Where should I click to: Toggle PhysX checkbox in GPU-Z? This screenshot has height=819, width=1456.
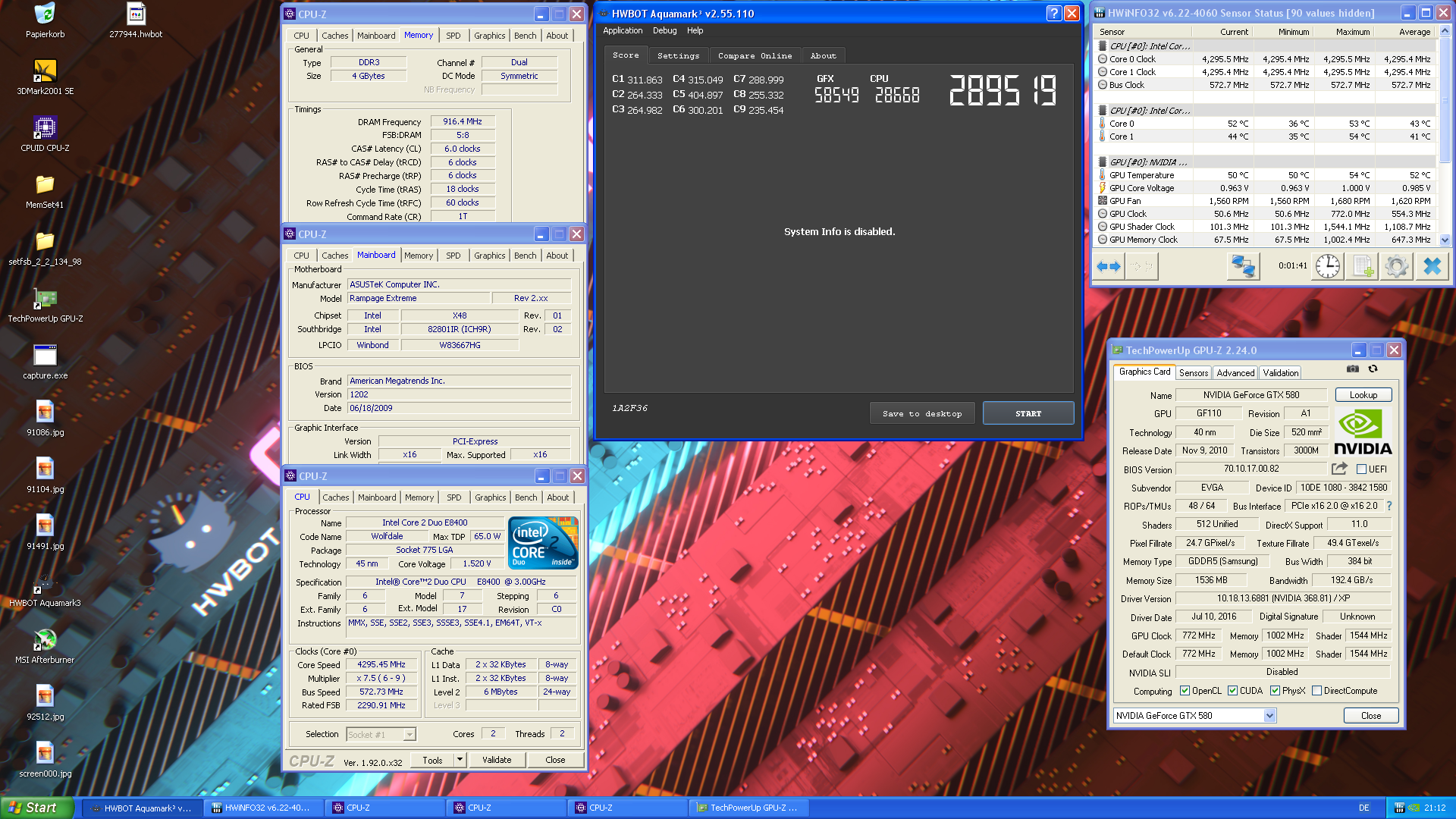click(1275, 691)
